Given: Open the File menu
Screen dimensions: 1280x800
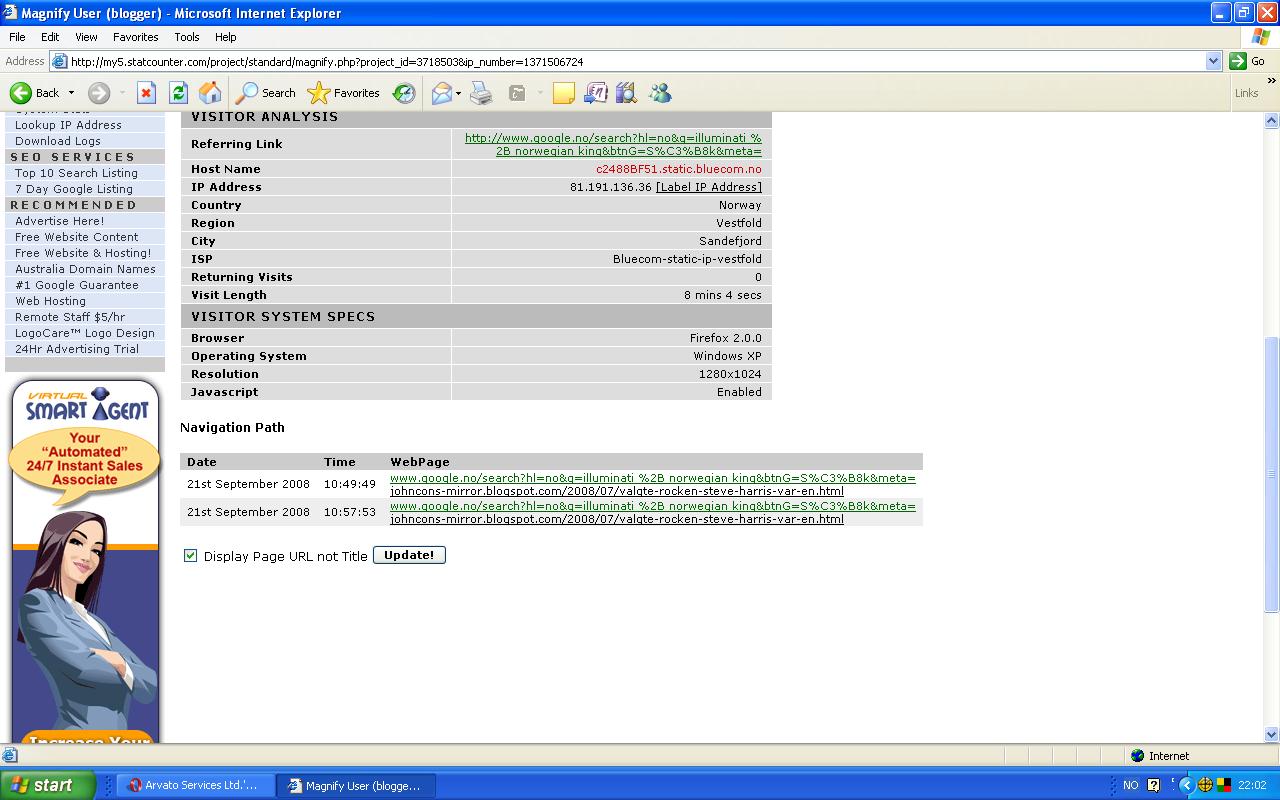Looking at the screenshot, I should (17, 37).
